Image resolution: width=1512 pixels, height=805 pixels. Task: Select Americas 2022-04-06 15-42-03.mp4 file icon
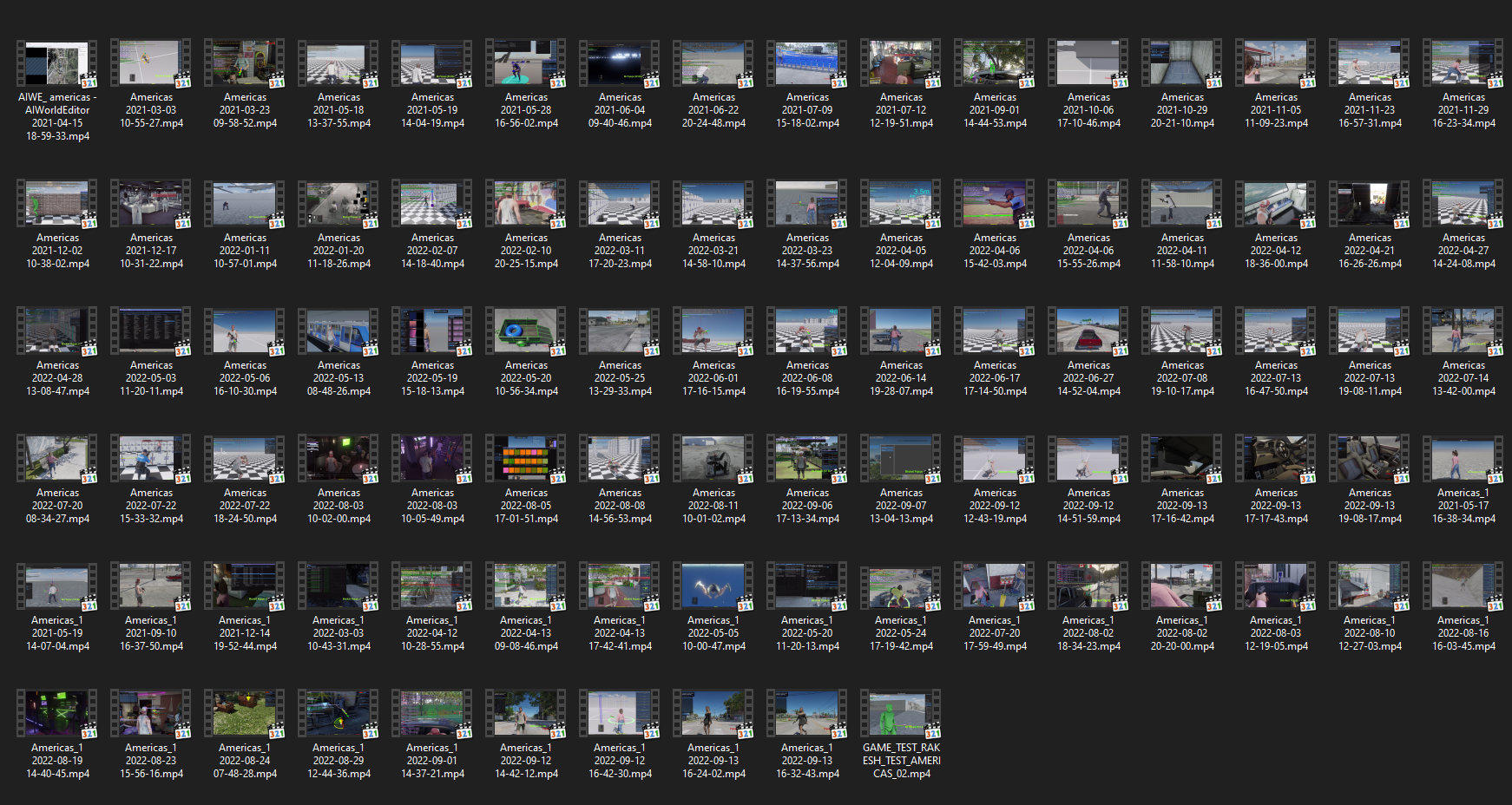tap(995, 204)
